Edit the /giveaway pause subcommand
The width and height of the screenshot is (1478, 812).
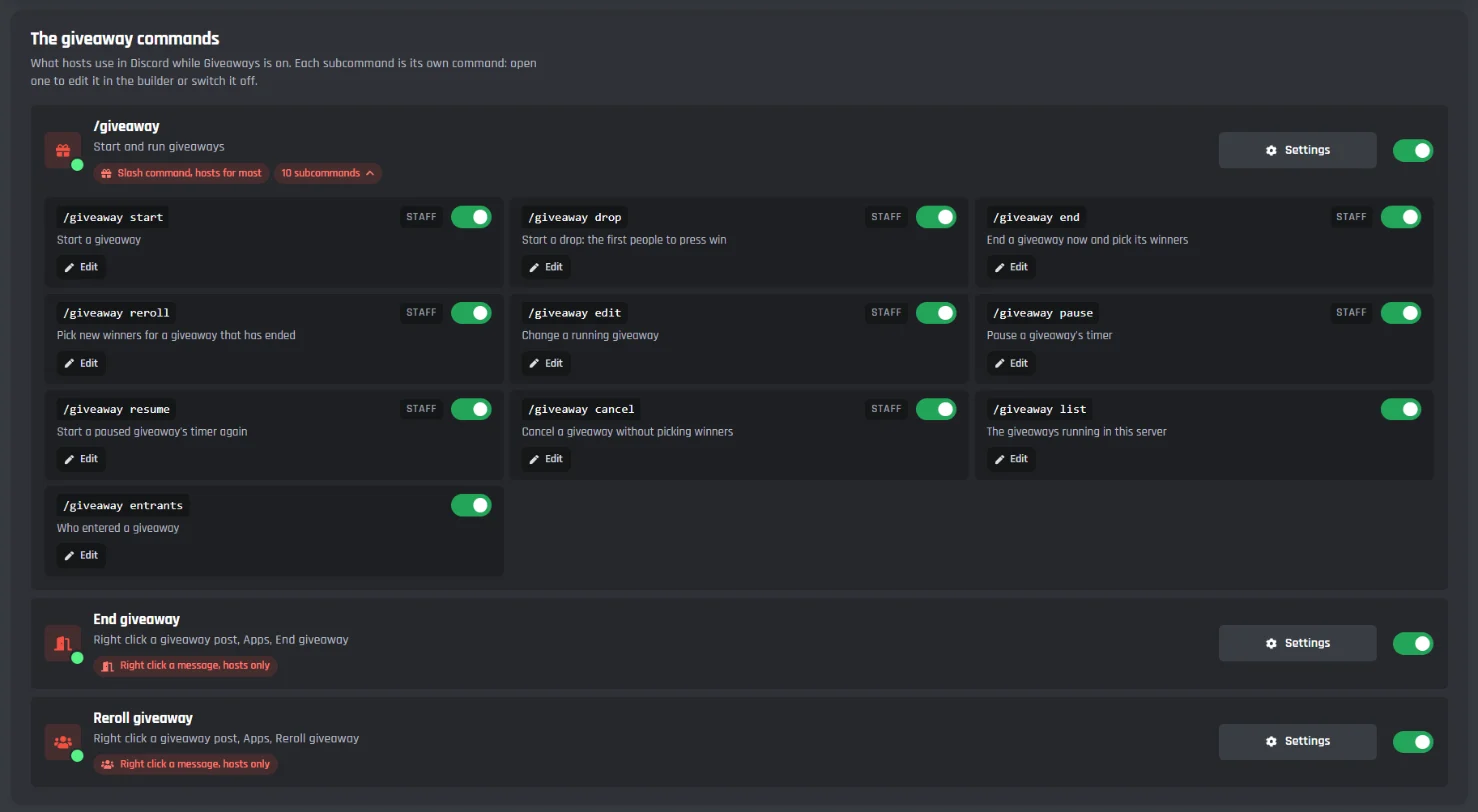click(x=1011, y=363)
